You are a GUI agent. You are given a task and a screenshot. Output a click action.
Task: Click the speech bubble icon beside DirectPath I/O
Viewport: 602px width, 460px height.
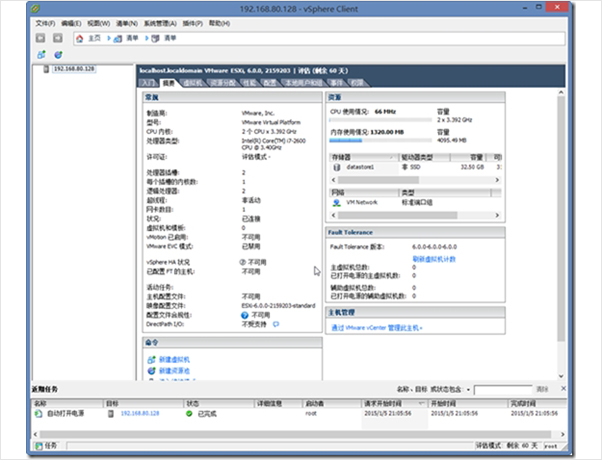pyautogui.click(x=276, y=324)
